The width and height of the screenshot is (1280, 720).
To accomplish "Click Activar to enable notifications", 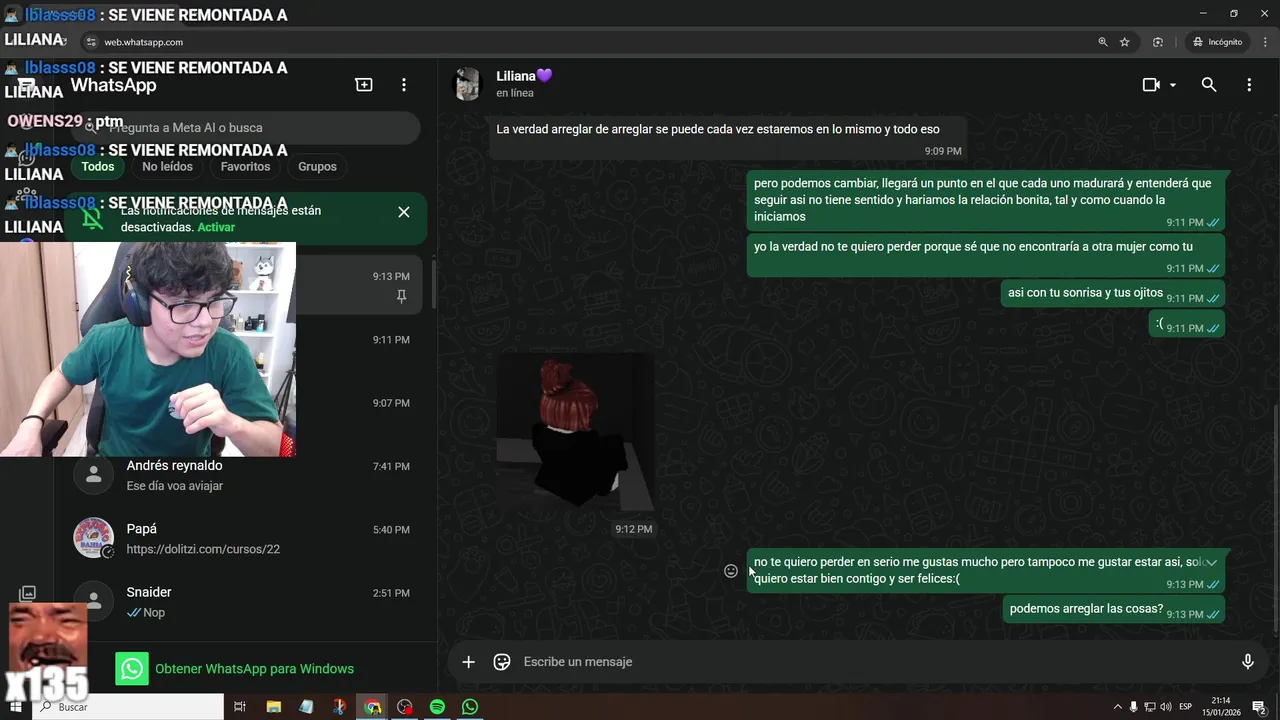I will tap(216, 227).
